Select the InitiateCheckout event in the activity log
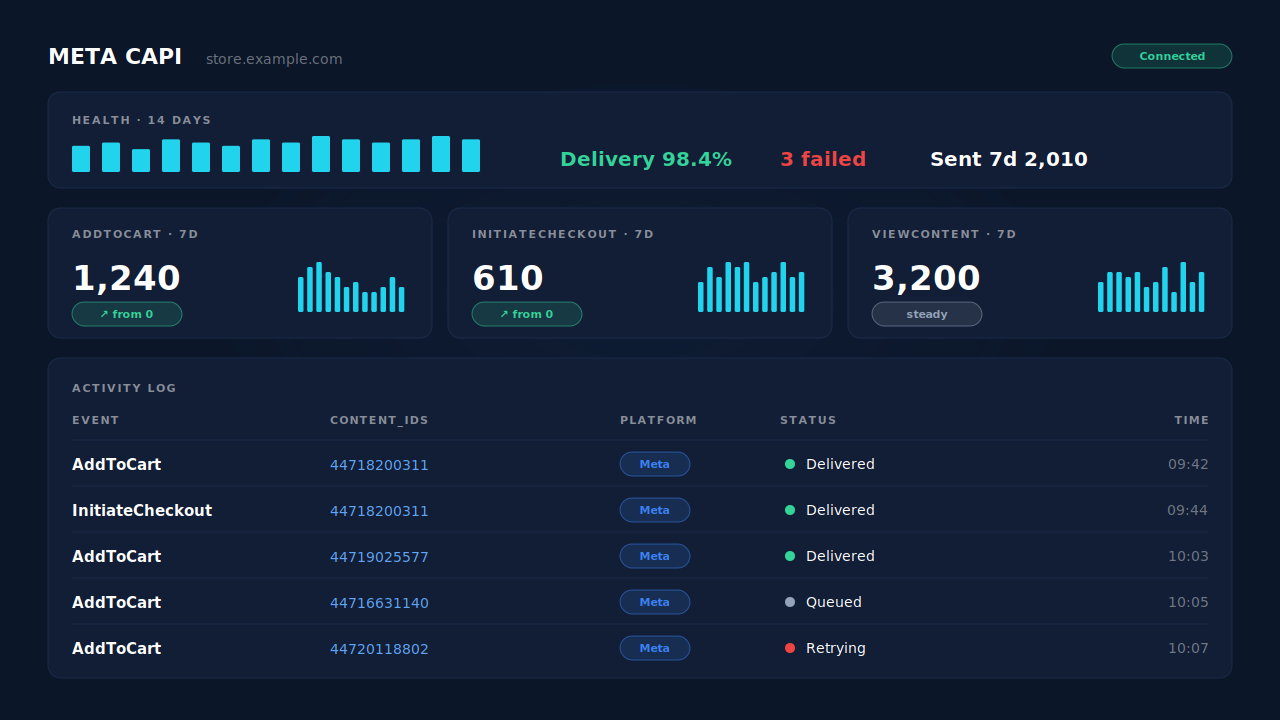 click(142, 510)
